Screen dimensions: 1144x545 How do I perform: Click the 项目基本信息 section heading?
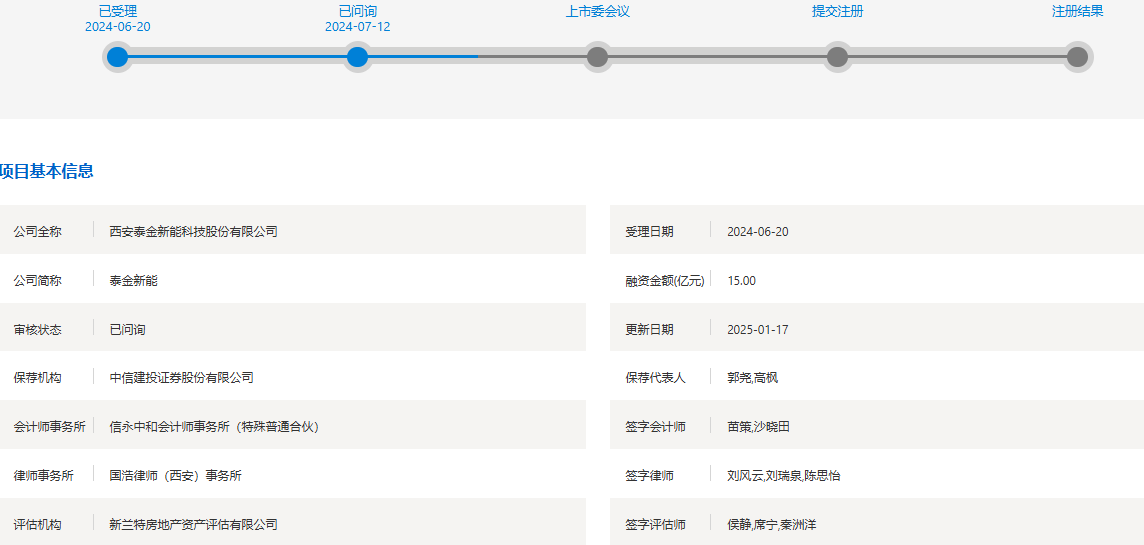tap(47, 171)
